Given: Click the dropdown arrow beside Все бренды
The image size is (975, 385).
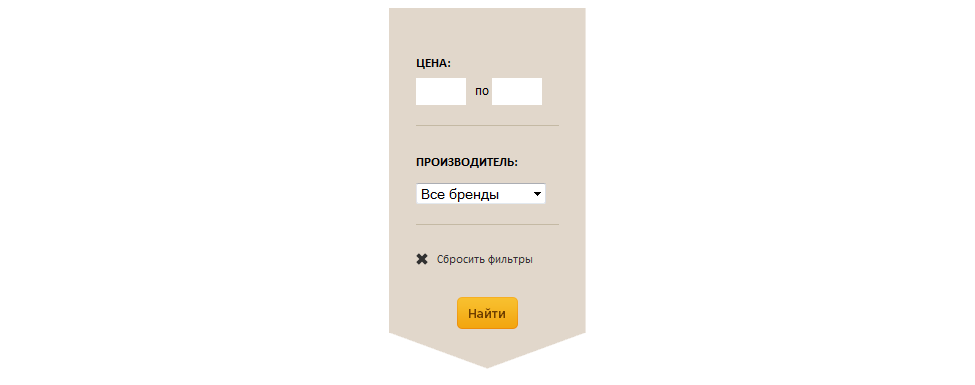Looking at the screenshot, I should 537,194.
